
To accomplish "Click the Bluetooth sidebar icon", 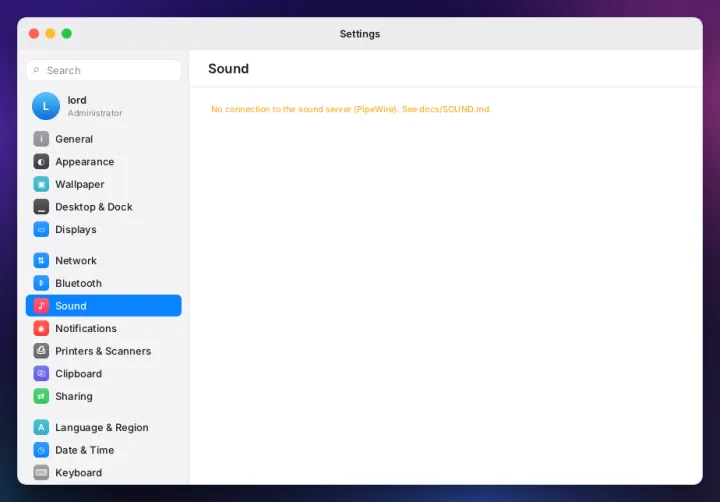I will [41, 283].
